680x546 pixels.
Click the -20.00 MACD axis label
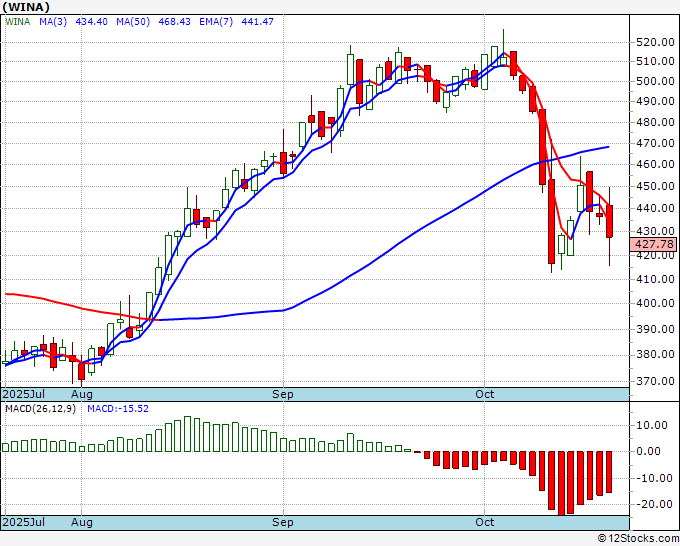coord(652,504)
